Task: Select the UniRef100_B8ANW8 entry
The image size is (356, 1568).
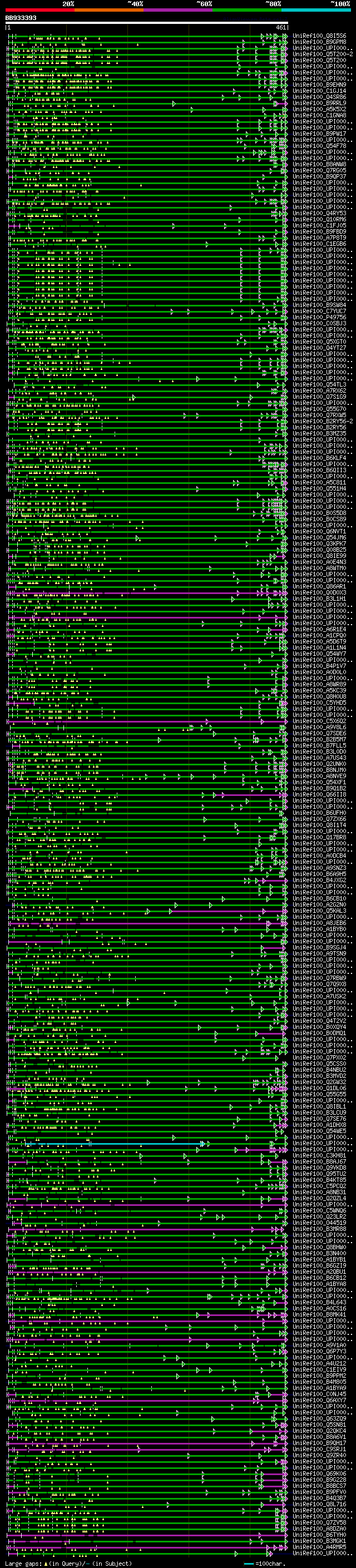Action: (319, 164)
